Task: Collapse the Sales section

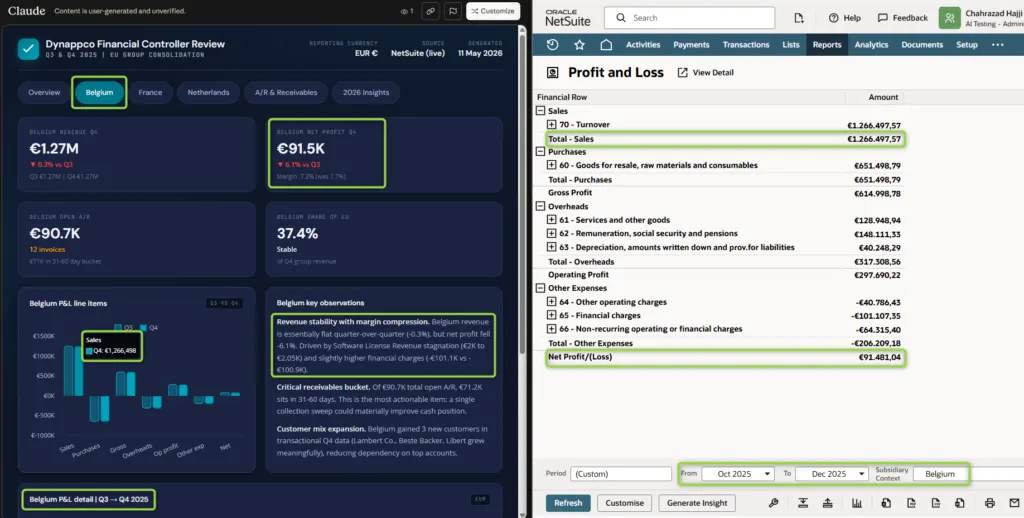Action: click(x=541, y=111)
